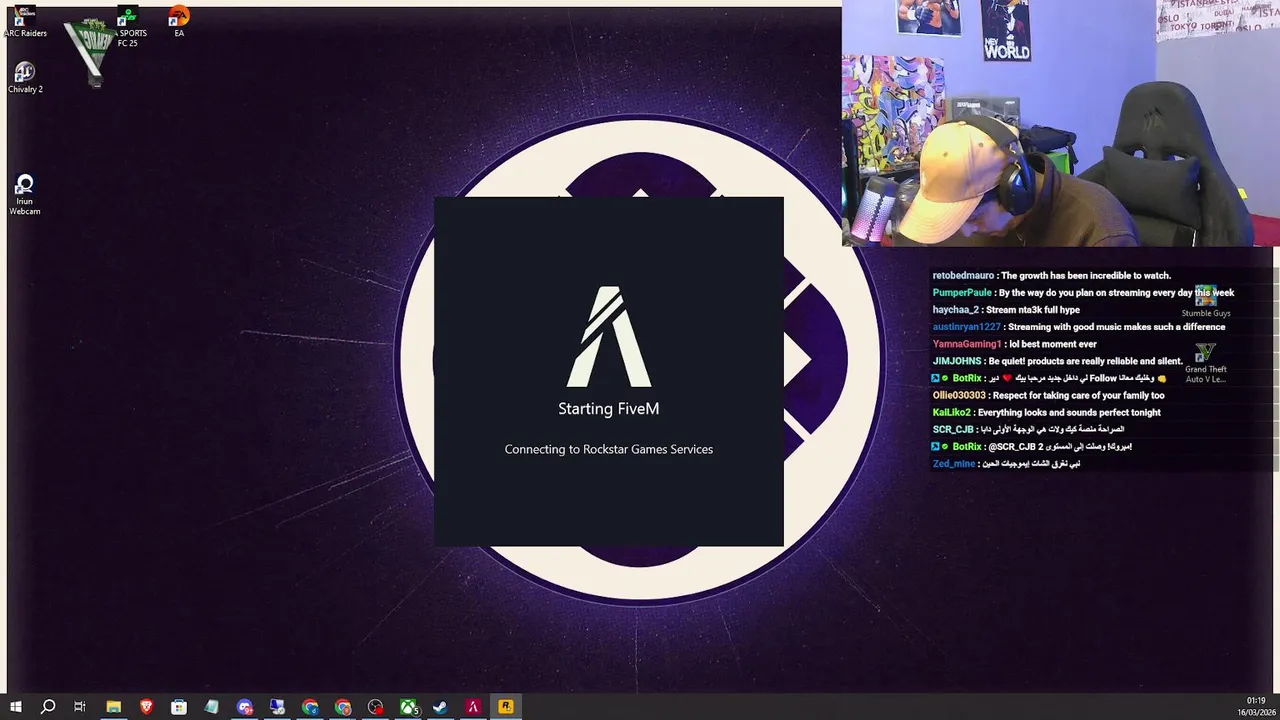The height and width of the screenshot is (720, 1280).
Task: Select the FiveM logo in the splash window
Action: [609, 337]
